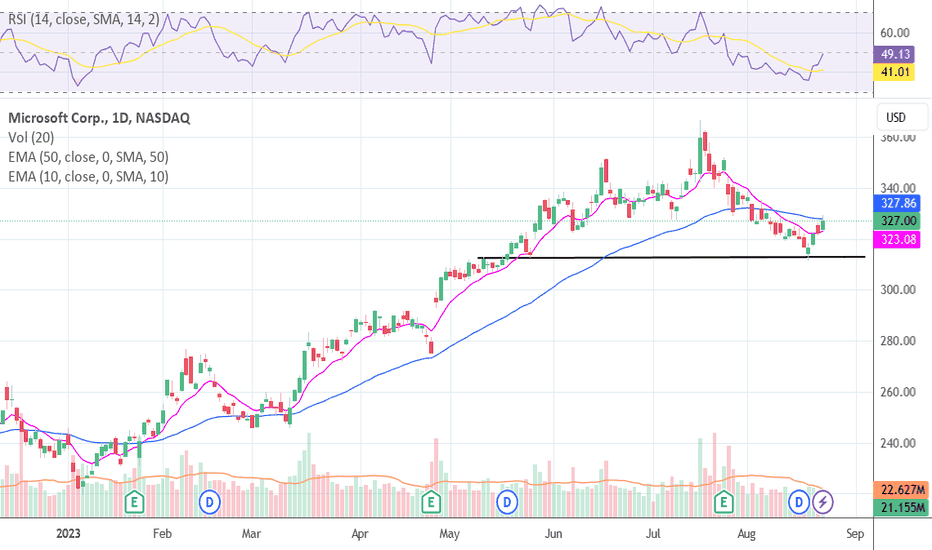
Task: Click the Sep label on the time axis
Action: click(855, 533)
